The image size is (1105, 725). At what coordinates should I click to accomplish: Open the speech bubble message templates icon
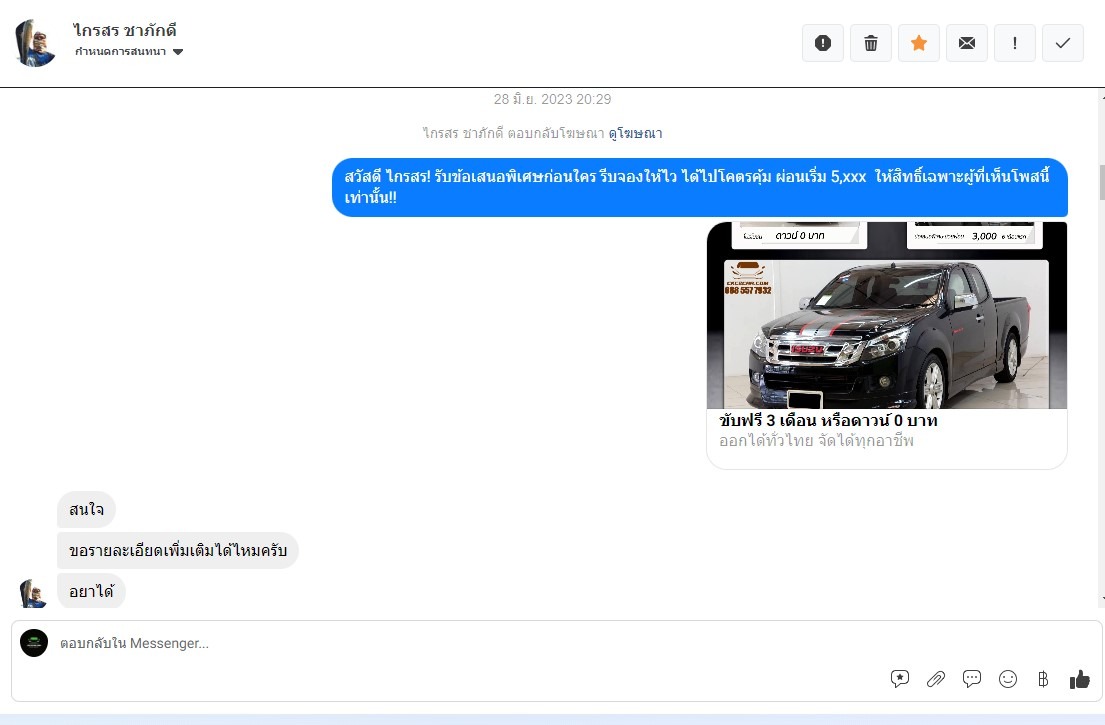[x=972, y=680]
